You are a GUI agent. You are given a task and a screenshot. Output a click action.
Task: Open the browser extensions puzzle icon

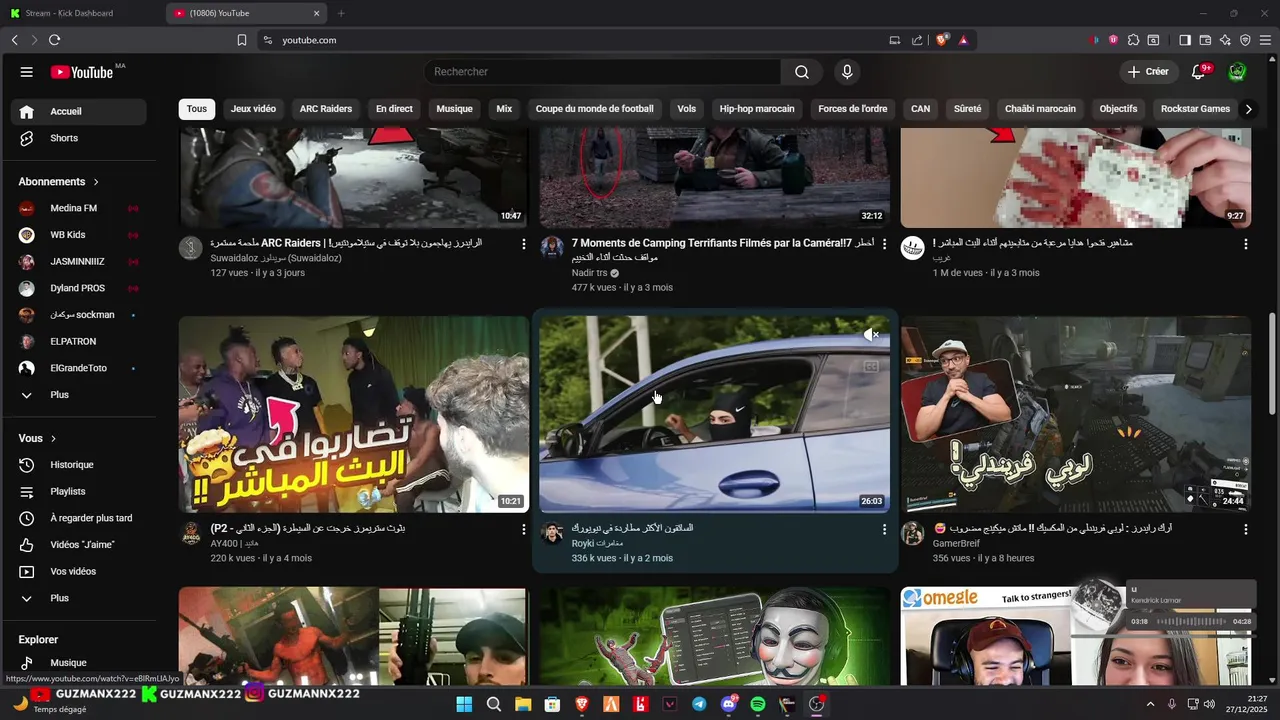tap(1133, 40)
